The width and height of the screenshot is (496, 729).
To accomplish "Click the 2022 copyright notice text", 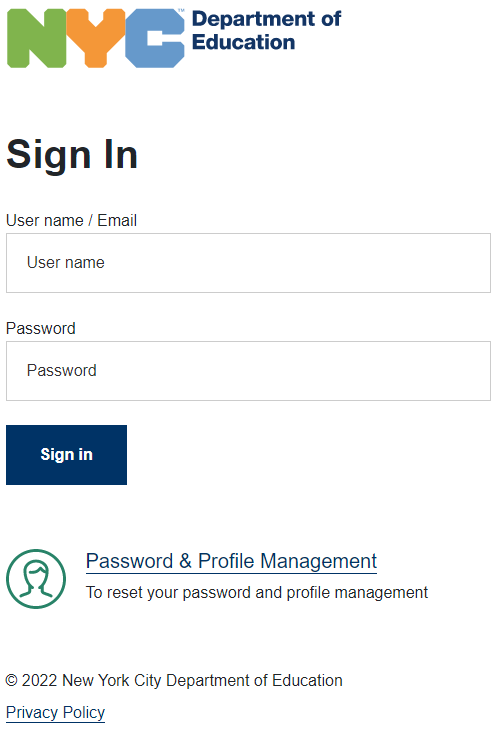I will point(174,680).
